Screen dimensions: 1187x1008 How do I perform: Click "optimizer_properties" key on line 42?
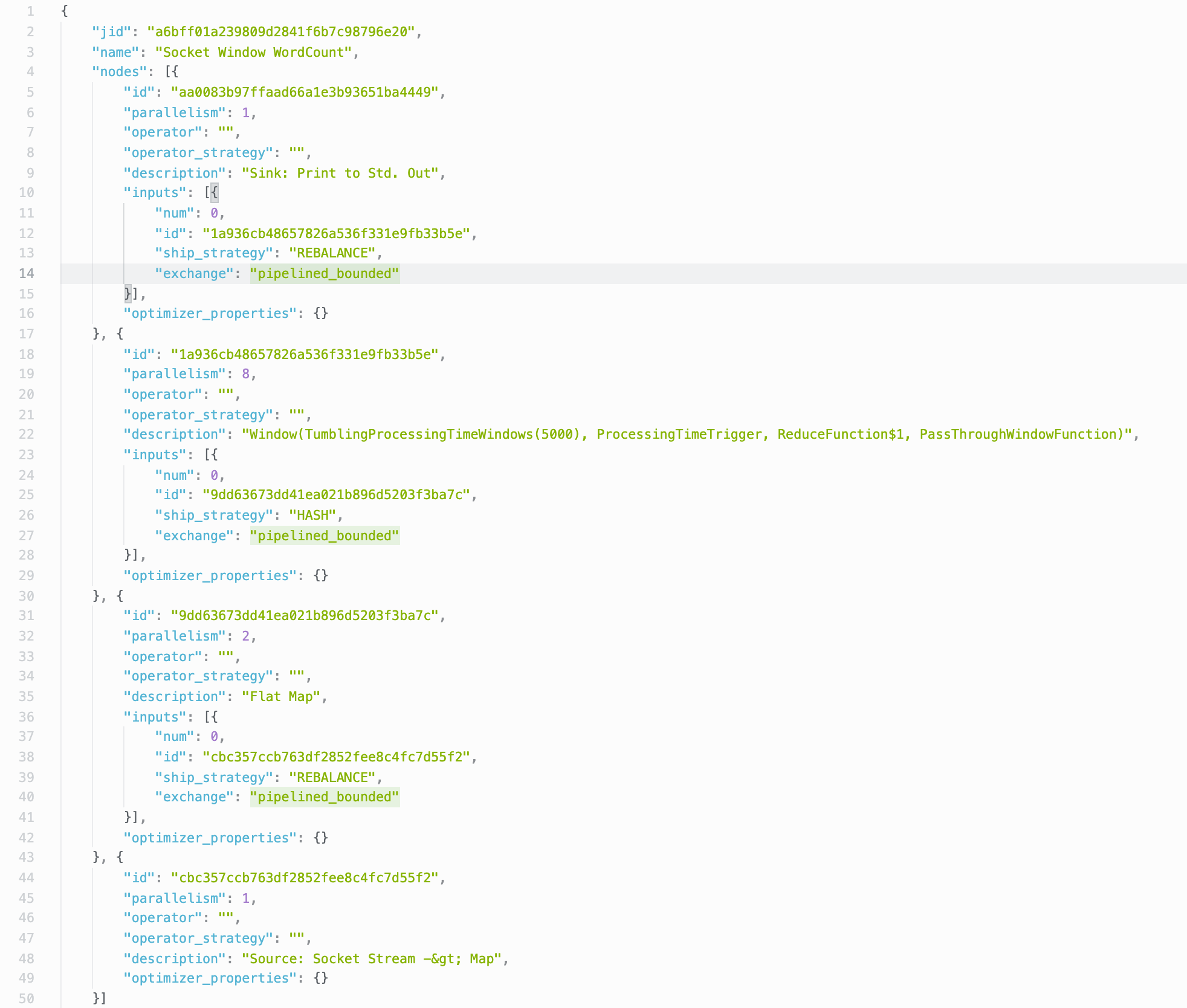coord(210,838)
